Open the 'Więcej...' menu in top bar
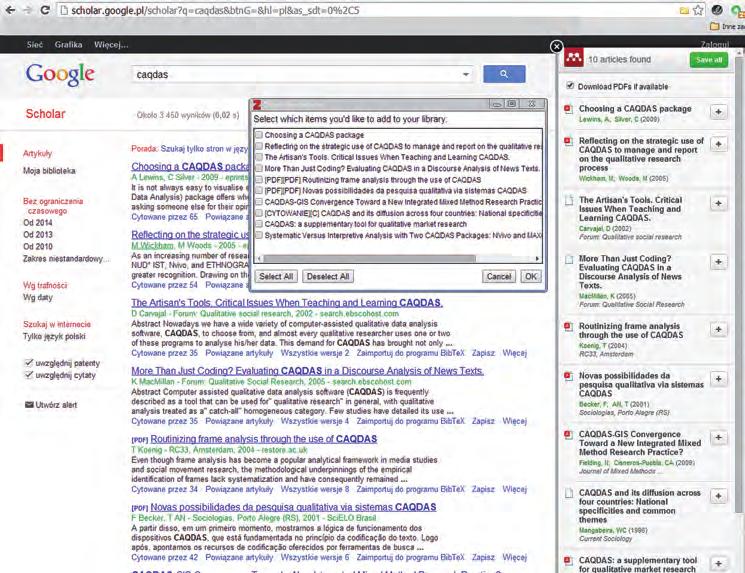Viewport: 745px width, 573px height. click(x=111, y=45)
